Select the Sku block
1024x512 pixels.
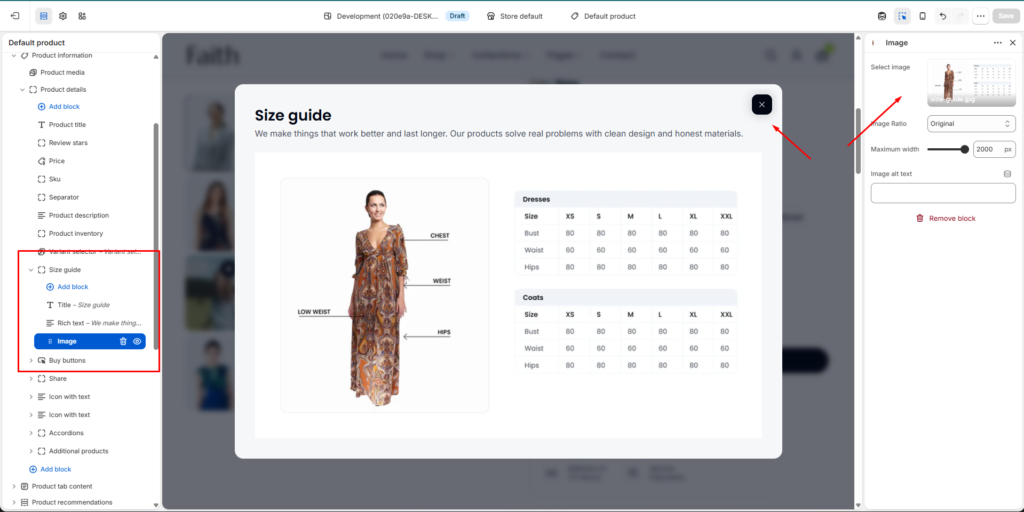pyautogui.click(x=55, y=179)
